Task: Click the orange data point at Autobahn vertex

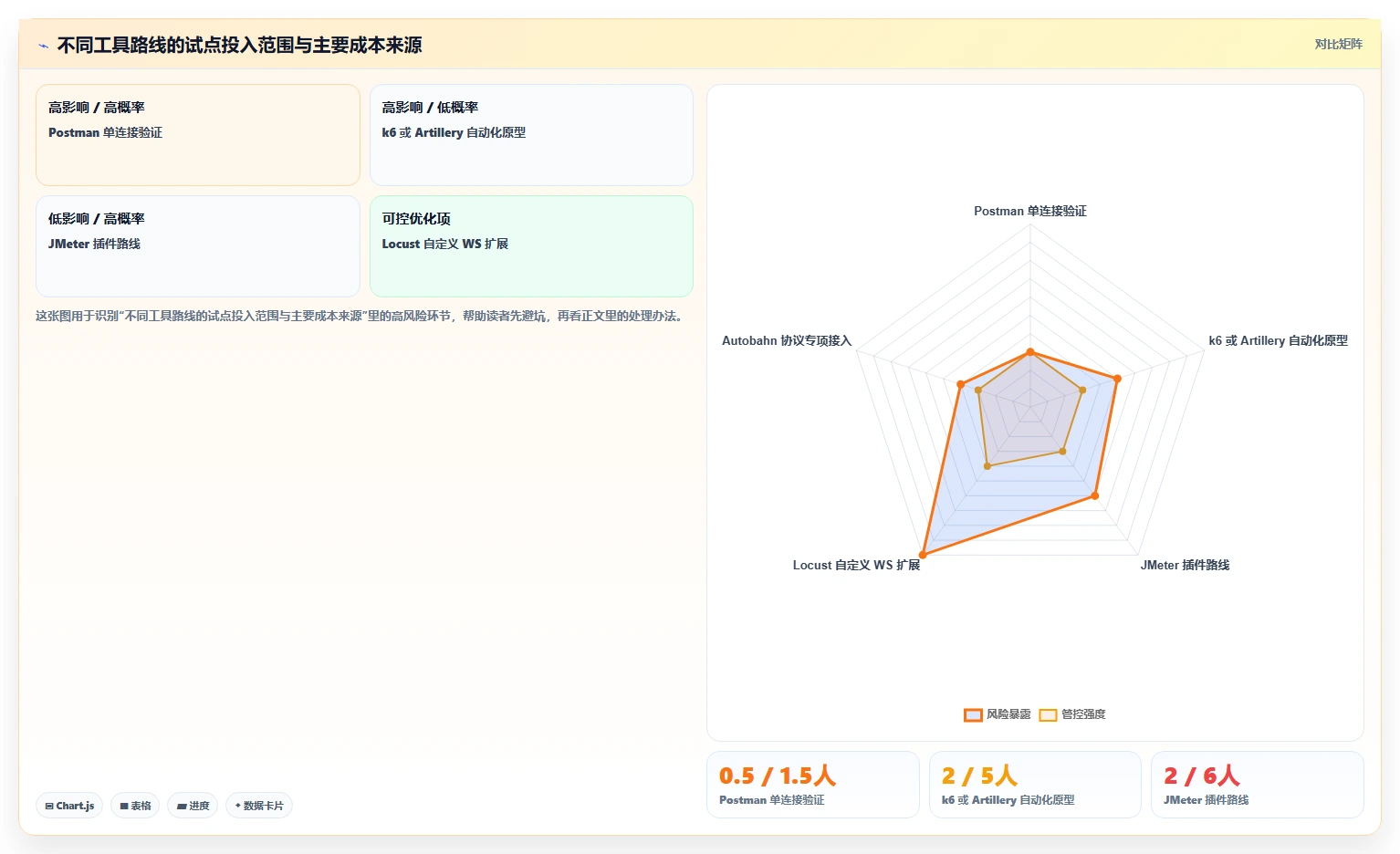Action: (960, 385)
